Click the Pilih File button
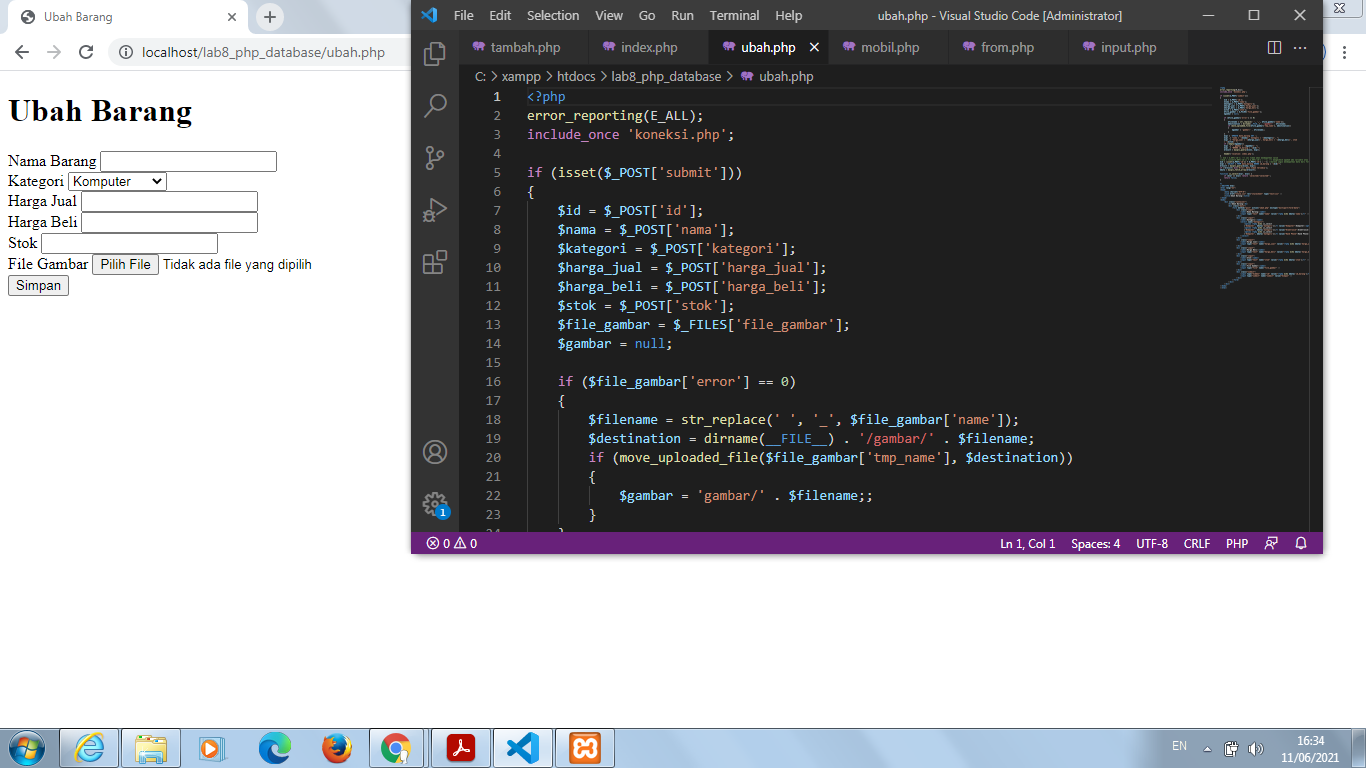 pos(125,264)
